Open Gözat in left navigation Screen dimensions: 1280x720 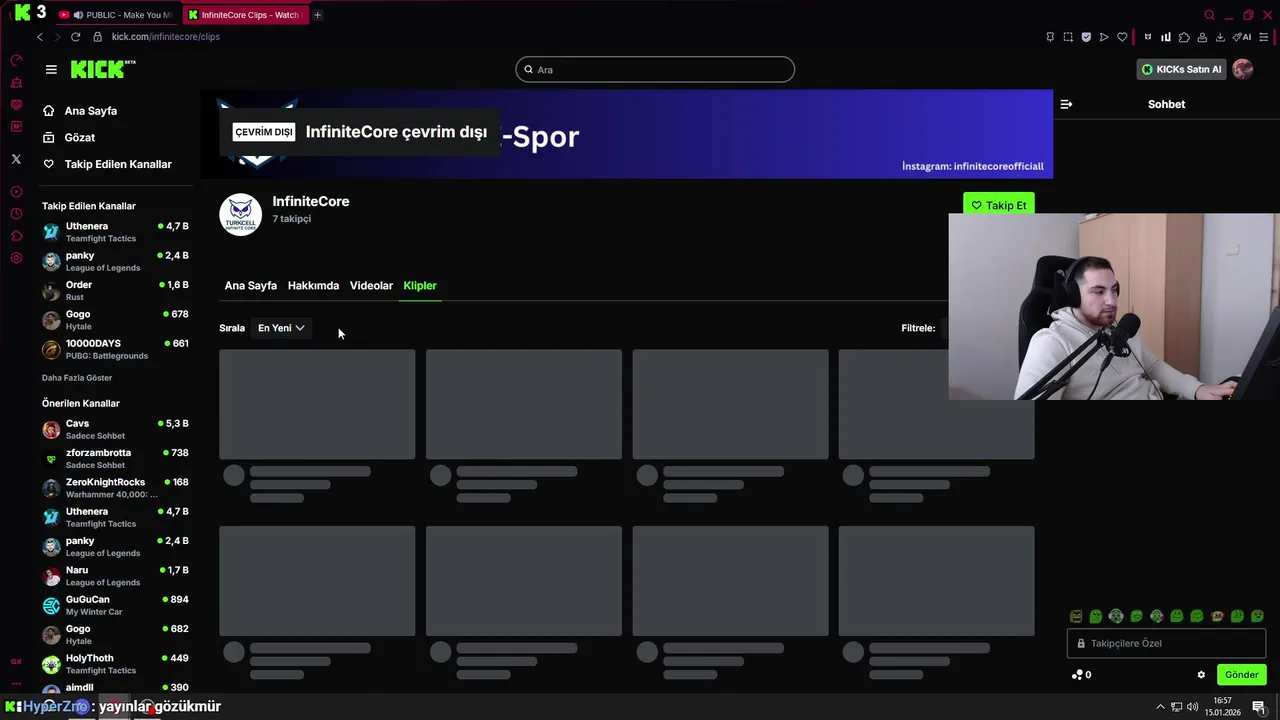69,137
